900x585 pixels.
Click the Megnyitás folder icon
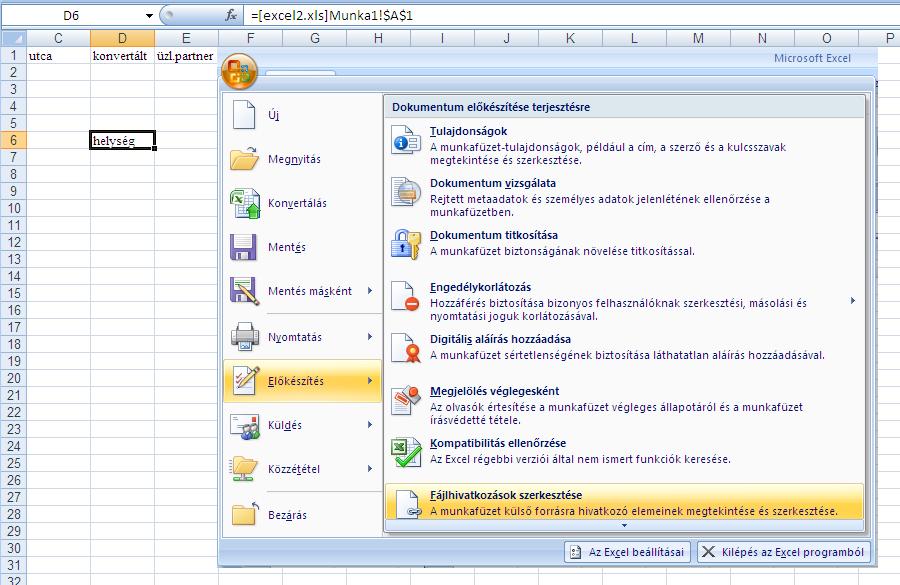(x=245, y=158)
